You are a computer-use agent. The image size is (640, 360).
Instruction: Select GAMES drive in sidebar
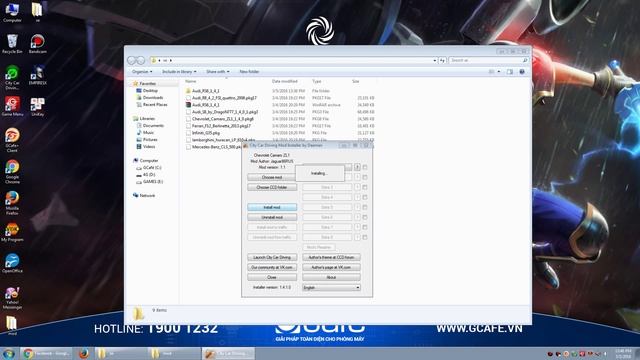(x=152, y=182)
